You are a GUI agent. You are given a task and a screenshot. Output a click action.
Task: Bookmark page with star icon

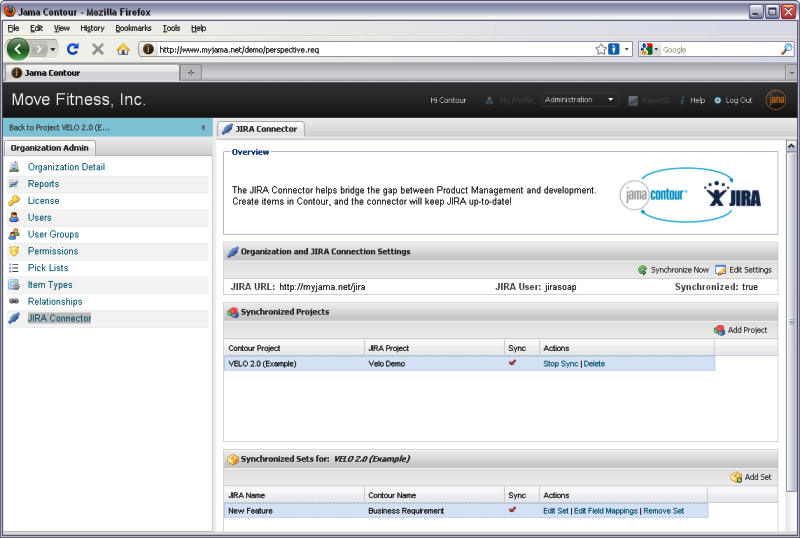(x=601, y=49)
